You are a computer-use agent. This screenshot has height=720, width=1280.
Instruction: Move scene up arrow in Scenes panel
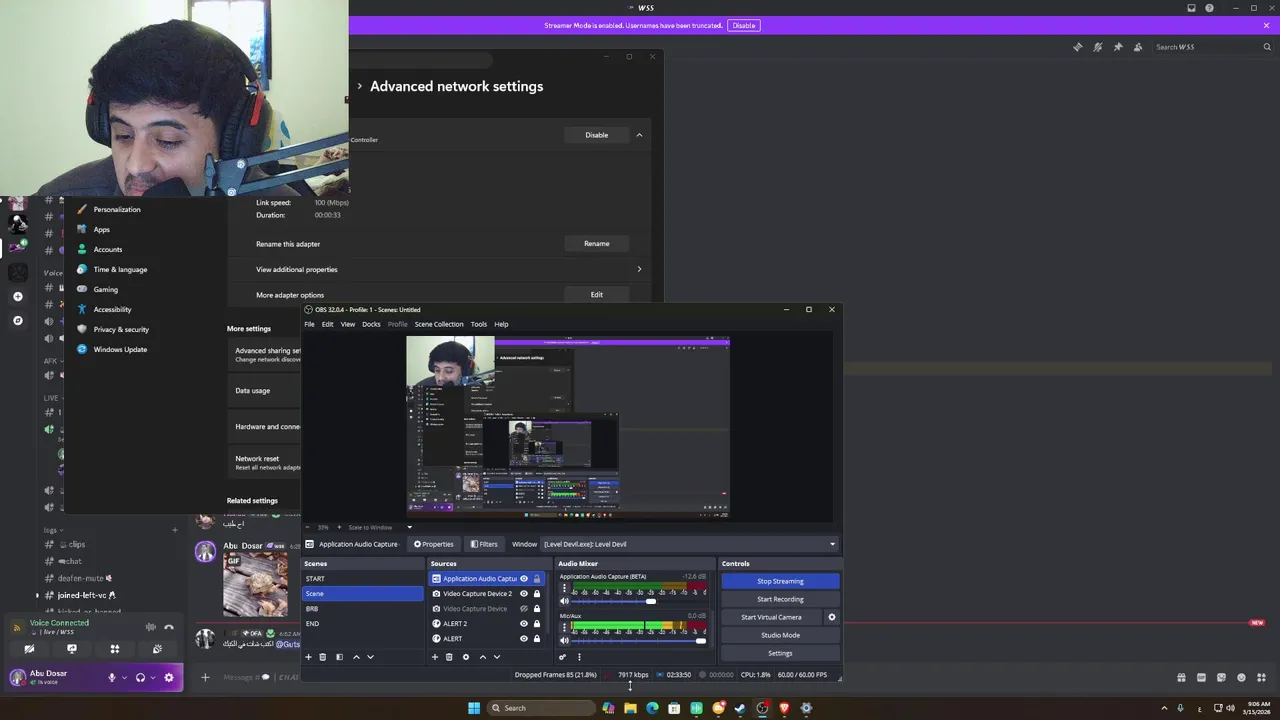pos(356,657)
